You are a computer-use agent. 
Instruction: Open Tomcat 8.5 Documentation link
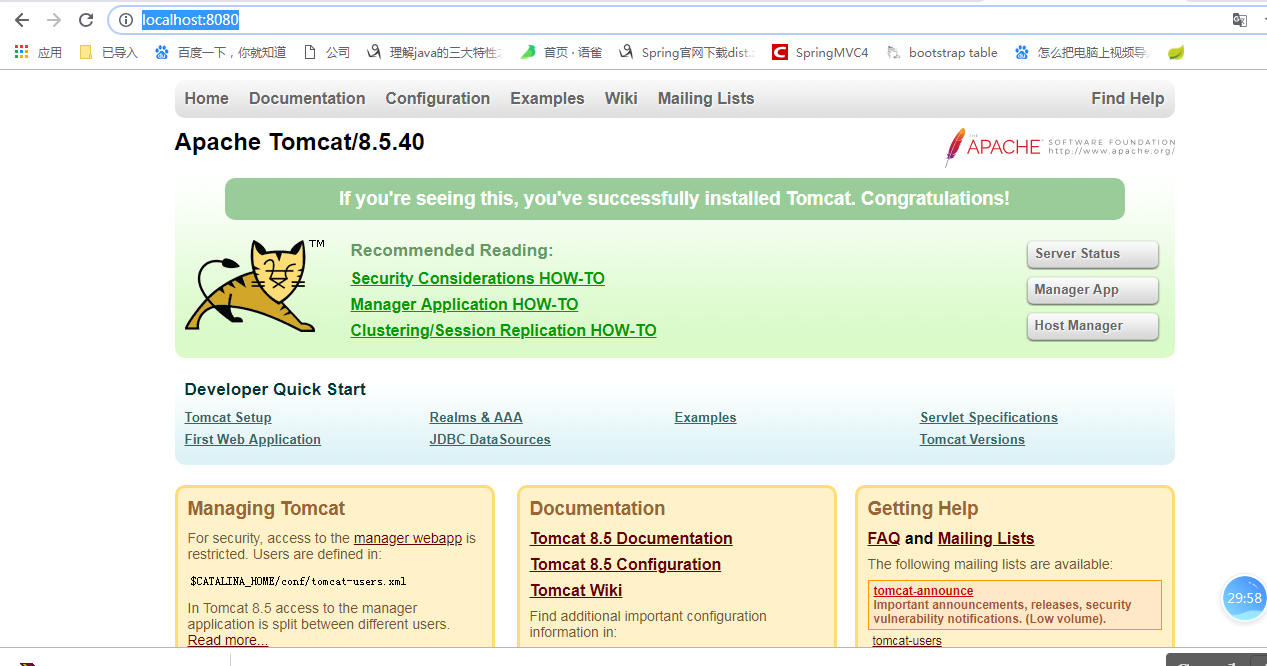click(x=632, y=538)
